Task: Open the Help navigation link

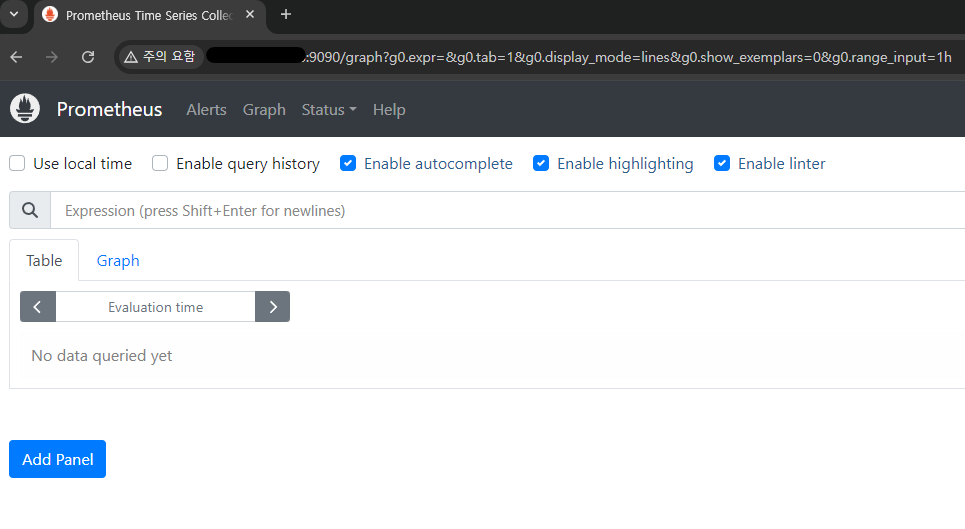Action: click(x=389, y=109)
